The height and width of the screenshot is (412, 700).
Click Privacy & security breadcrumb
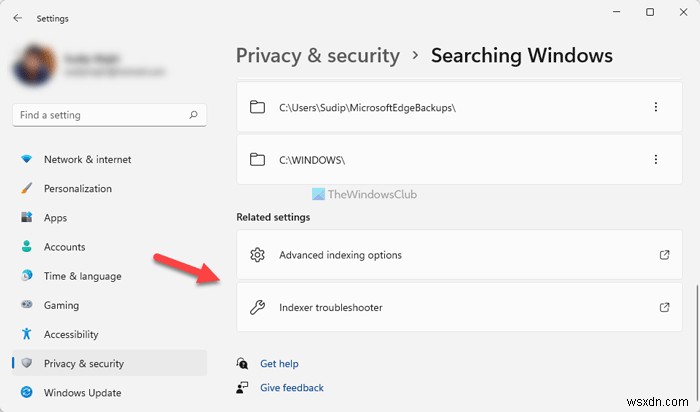click(x=317, y=55)
